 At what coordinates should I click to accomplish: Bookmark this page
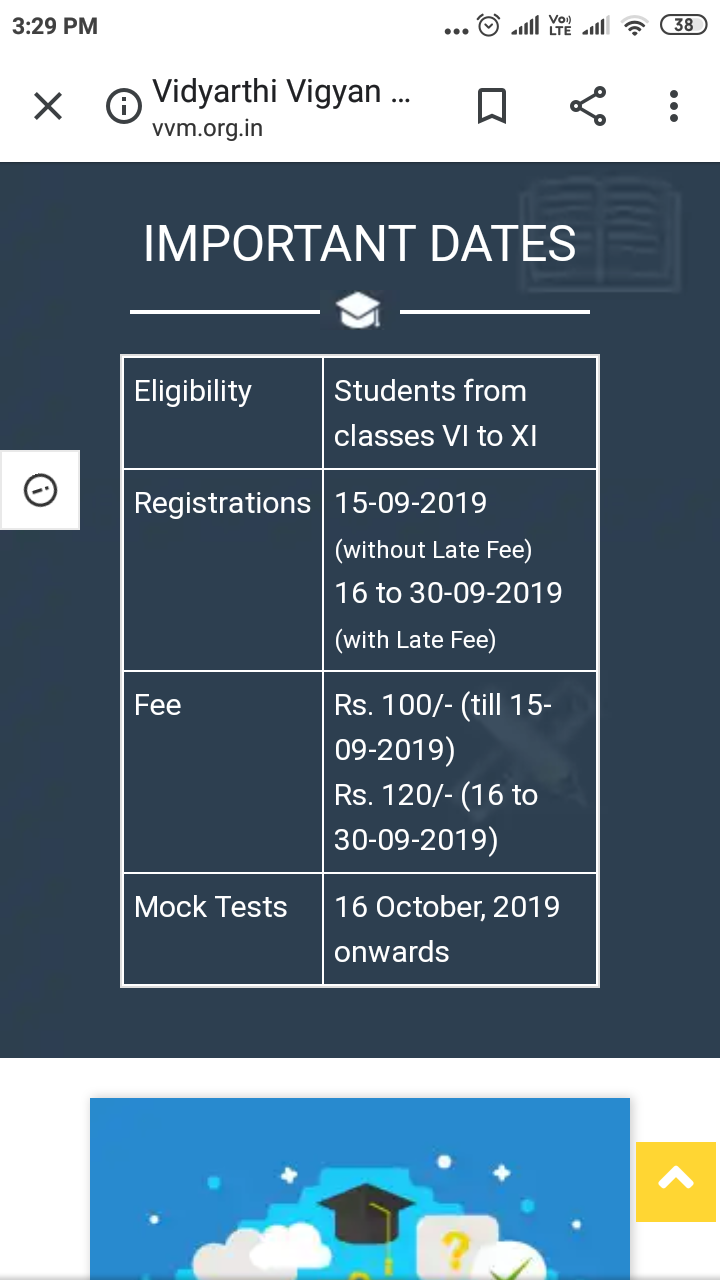point(492,106)
